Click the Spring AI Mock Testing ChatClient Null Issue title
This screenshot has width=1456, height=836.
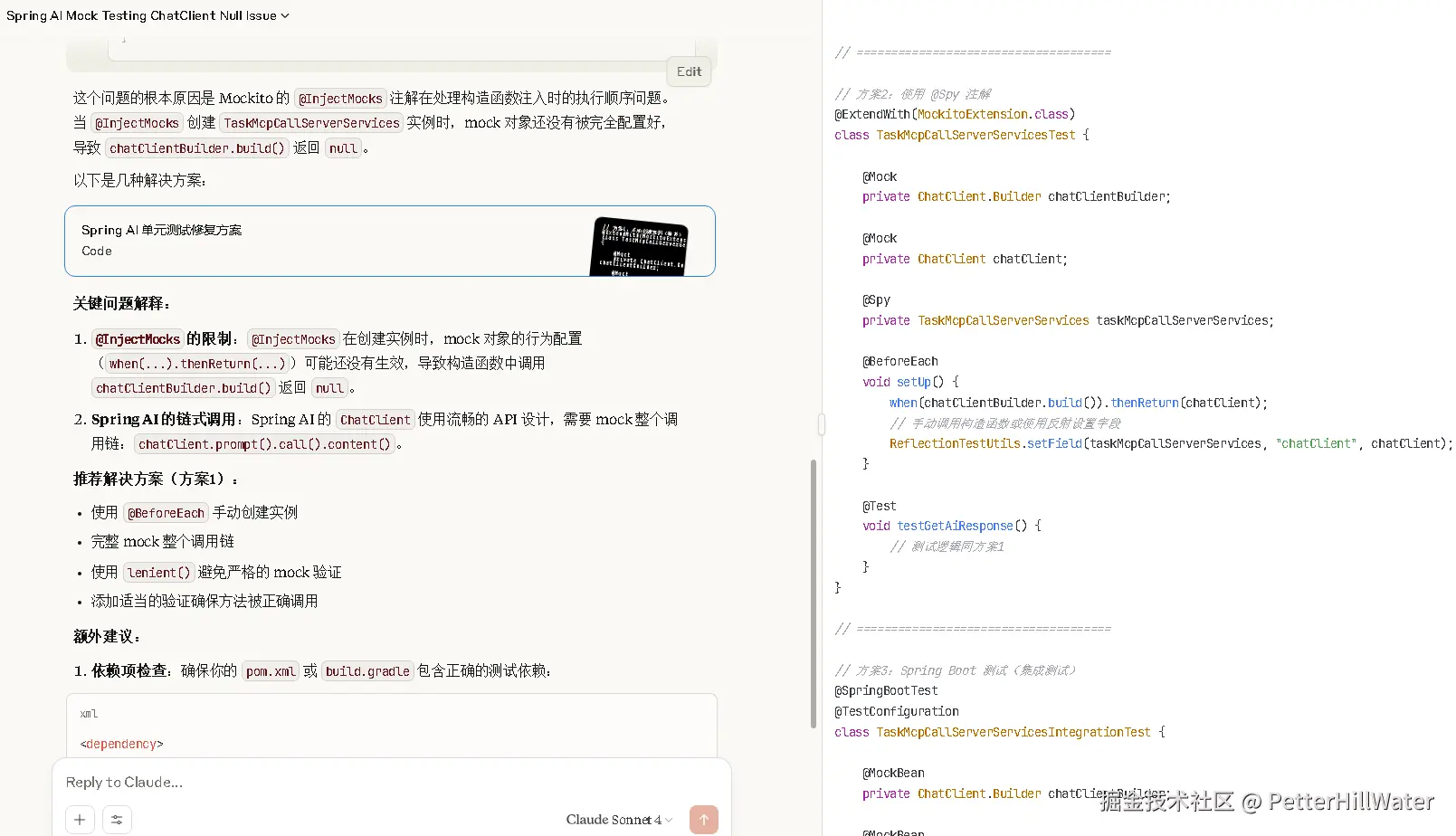pyautogui.click(x=141, y=15)
